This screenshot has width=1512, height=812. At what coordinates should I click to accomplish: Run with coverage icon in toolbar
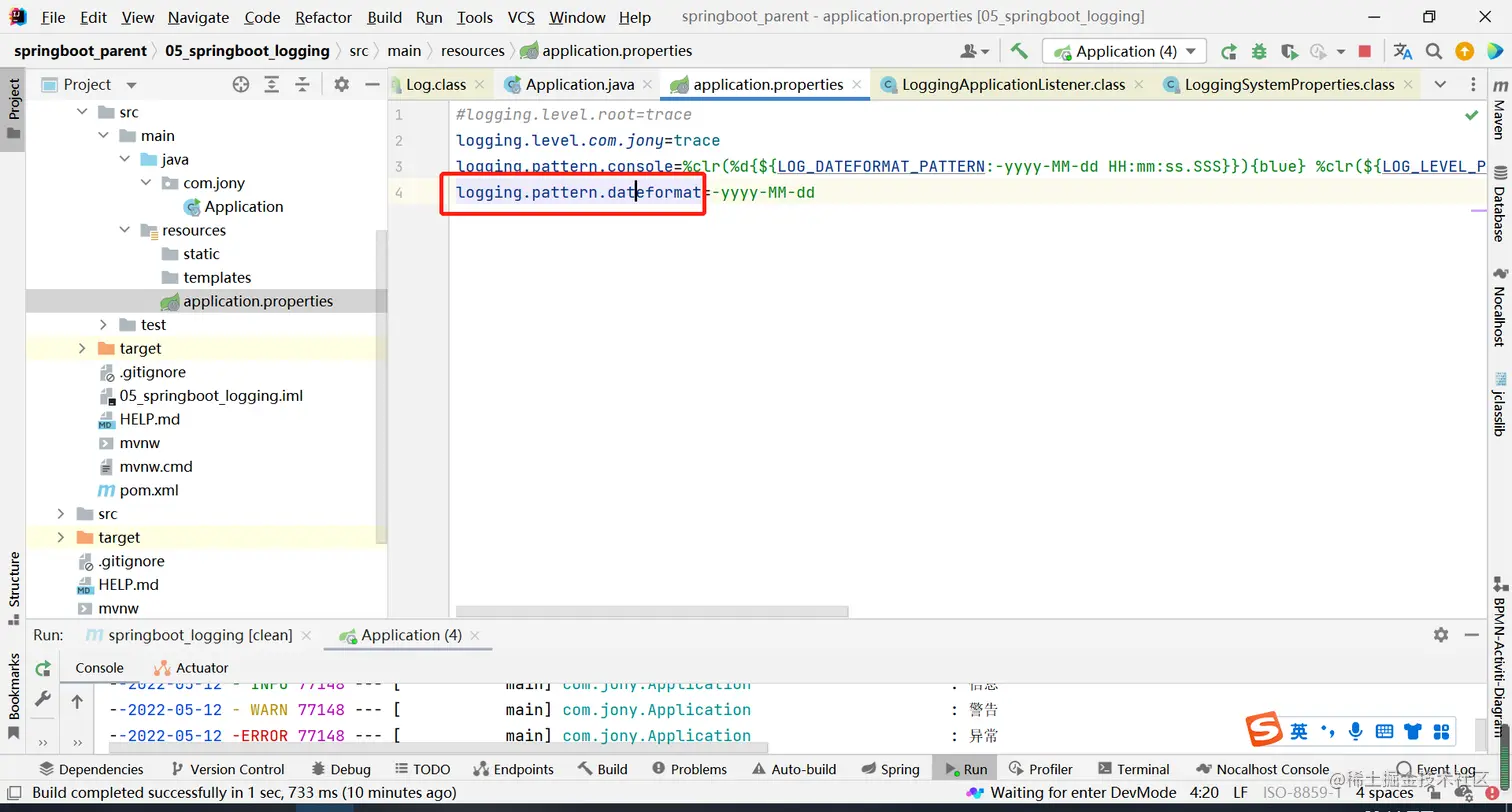pyautogui.click(x=1290, y=51)
